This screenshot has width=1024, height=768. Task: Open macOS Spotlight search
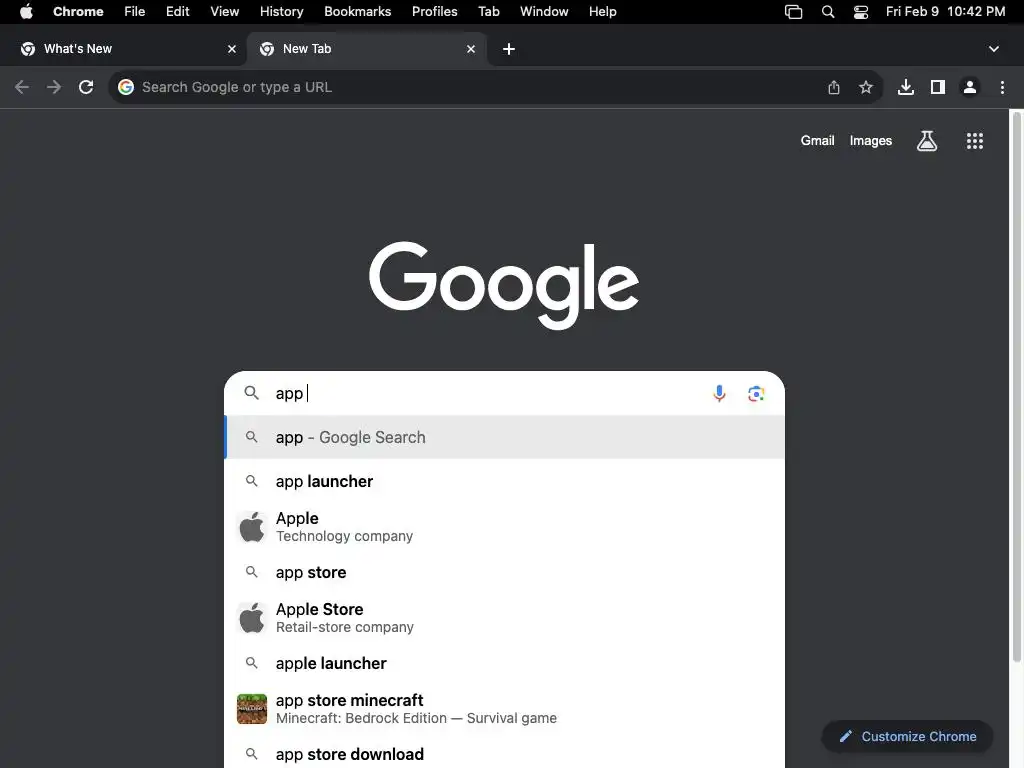(x=827, y=12)
